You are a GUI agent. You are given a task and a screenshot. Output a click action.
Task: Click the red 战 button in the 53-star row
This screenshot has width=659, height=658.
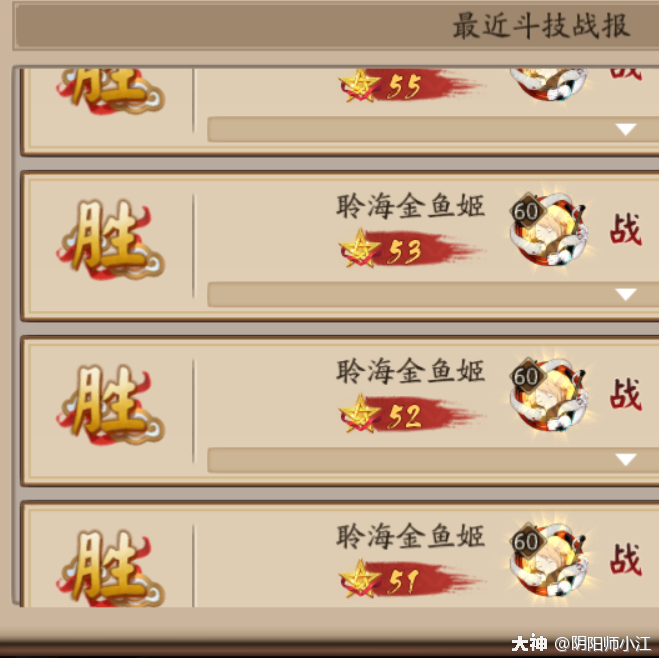coord(626,229)
